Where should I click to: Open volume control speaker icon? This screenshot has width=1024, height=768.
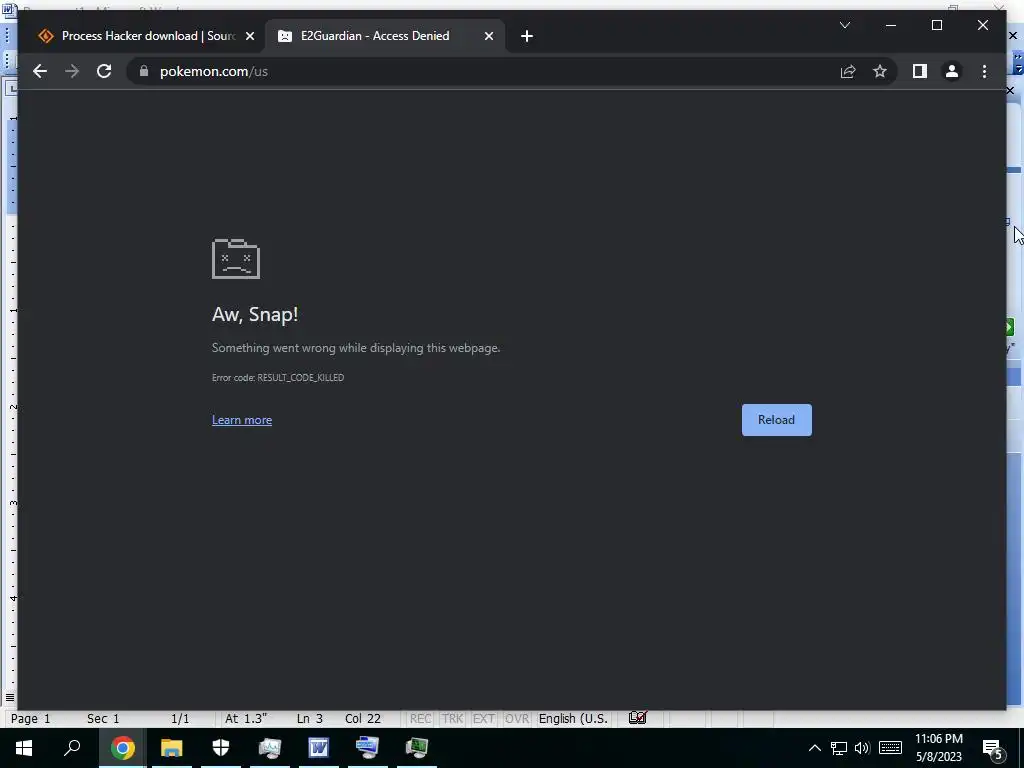click(862, 748)
